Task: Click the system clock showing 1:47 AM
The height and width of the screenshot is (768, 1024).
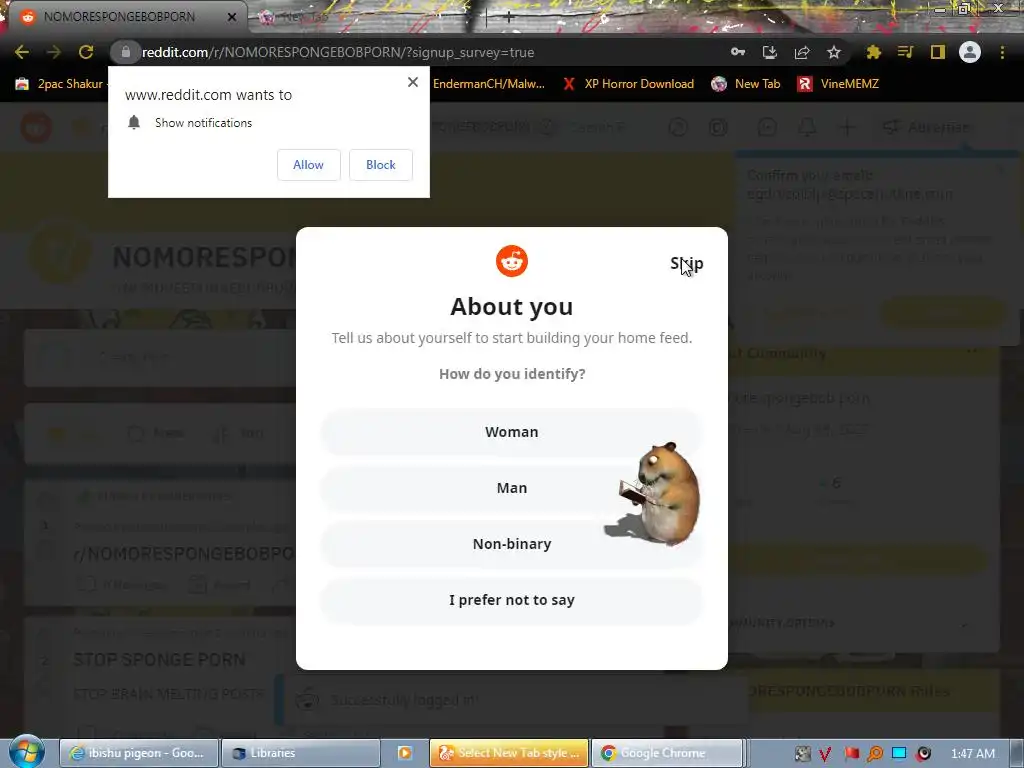Action: (973, 754)
